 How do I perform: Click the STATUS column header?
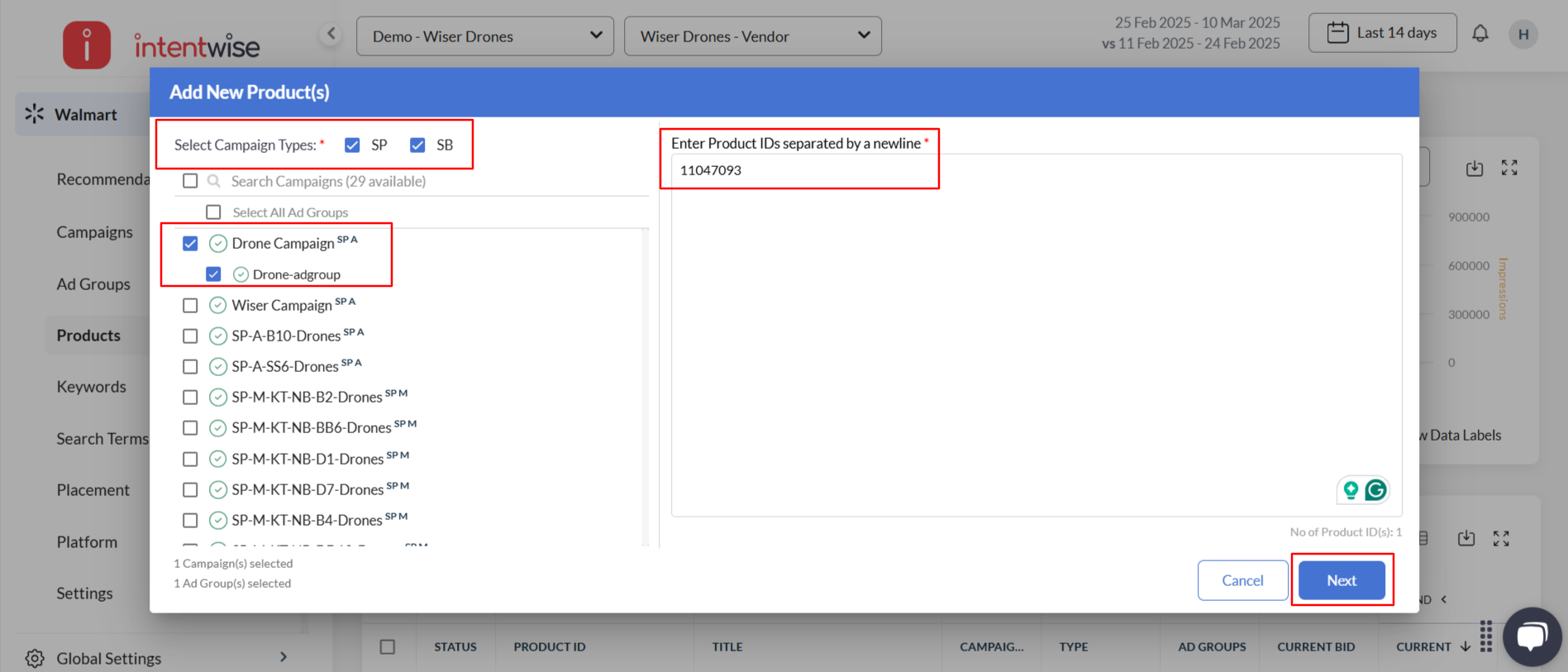(x=455, y=646)
